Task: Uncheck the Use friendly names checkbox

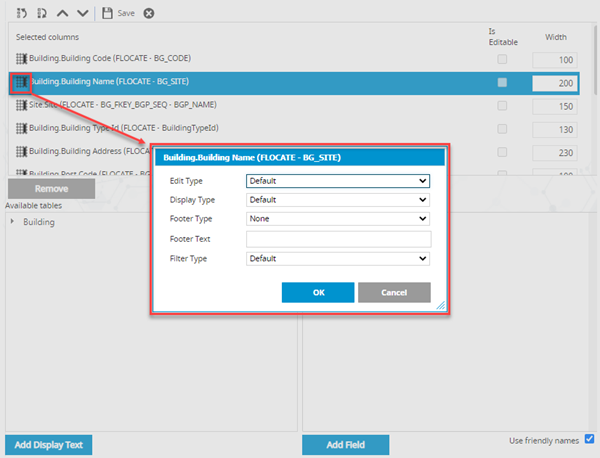Action: tap(589, 439)
